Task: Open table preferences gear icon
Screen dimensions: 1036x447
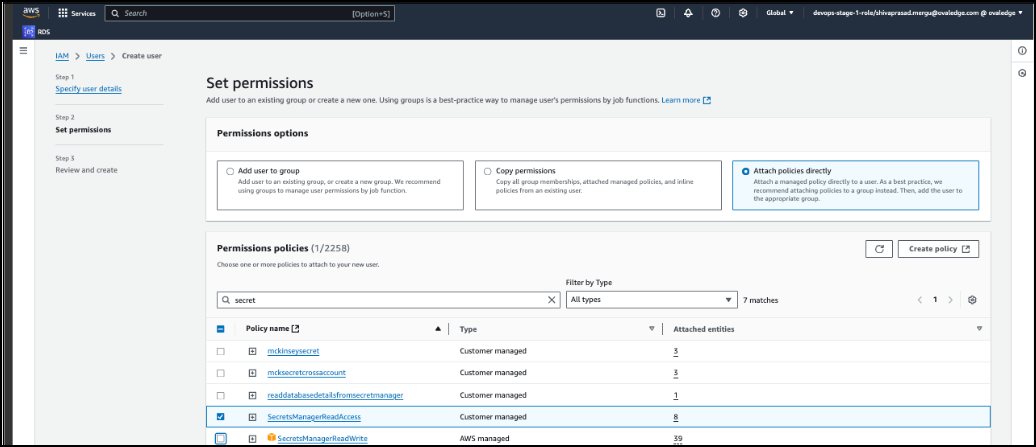Action: pos(971,300)
